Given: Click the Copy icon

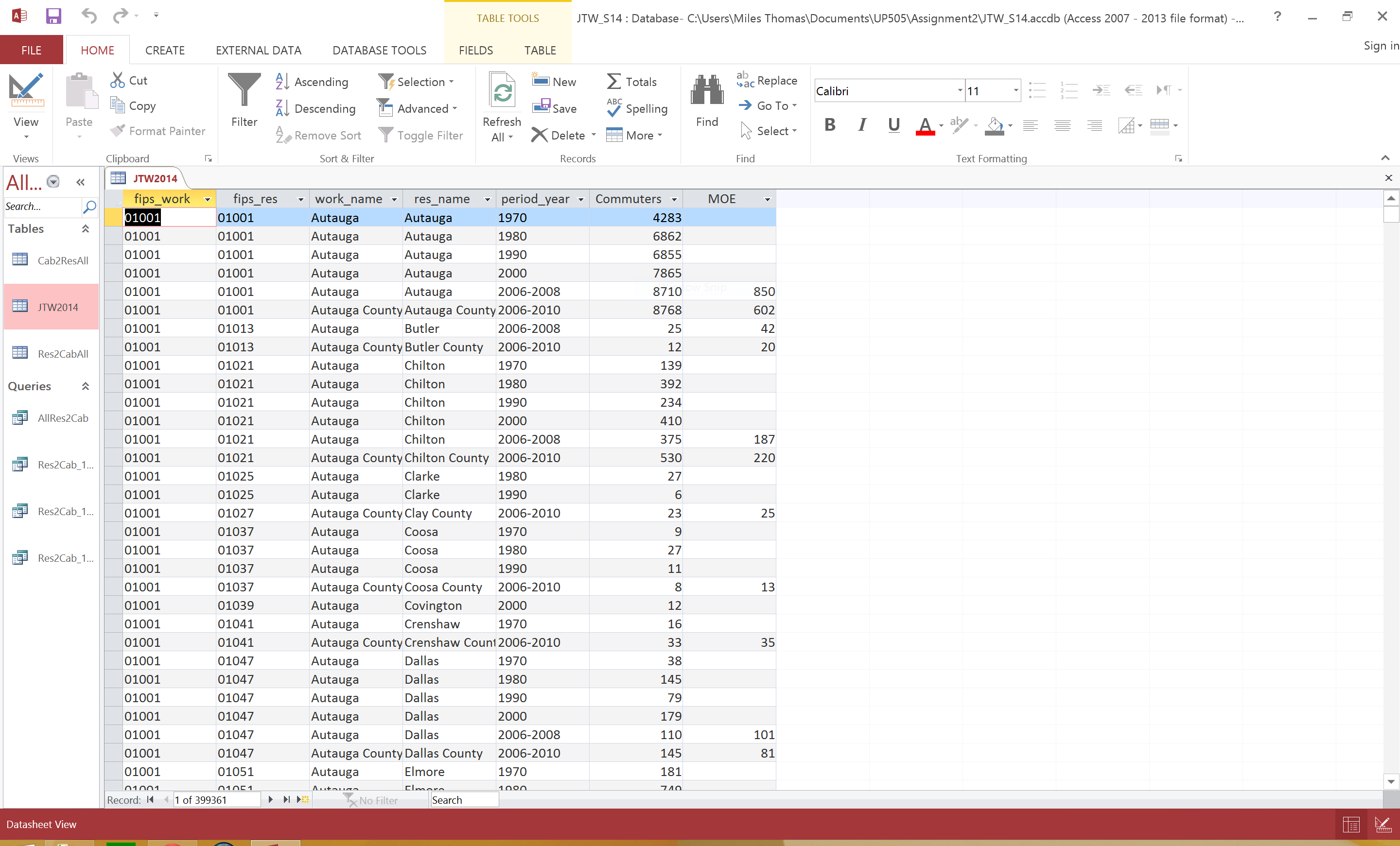Looking at the screenshot, I should click(x=118, y=105).
